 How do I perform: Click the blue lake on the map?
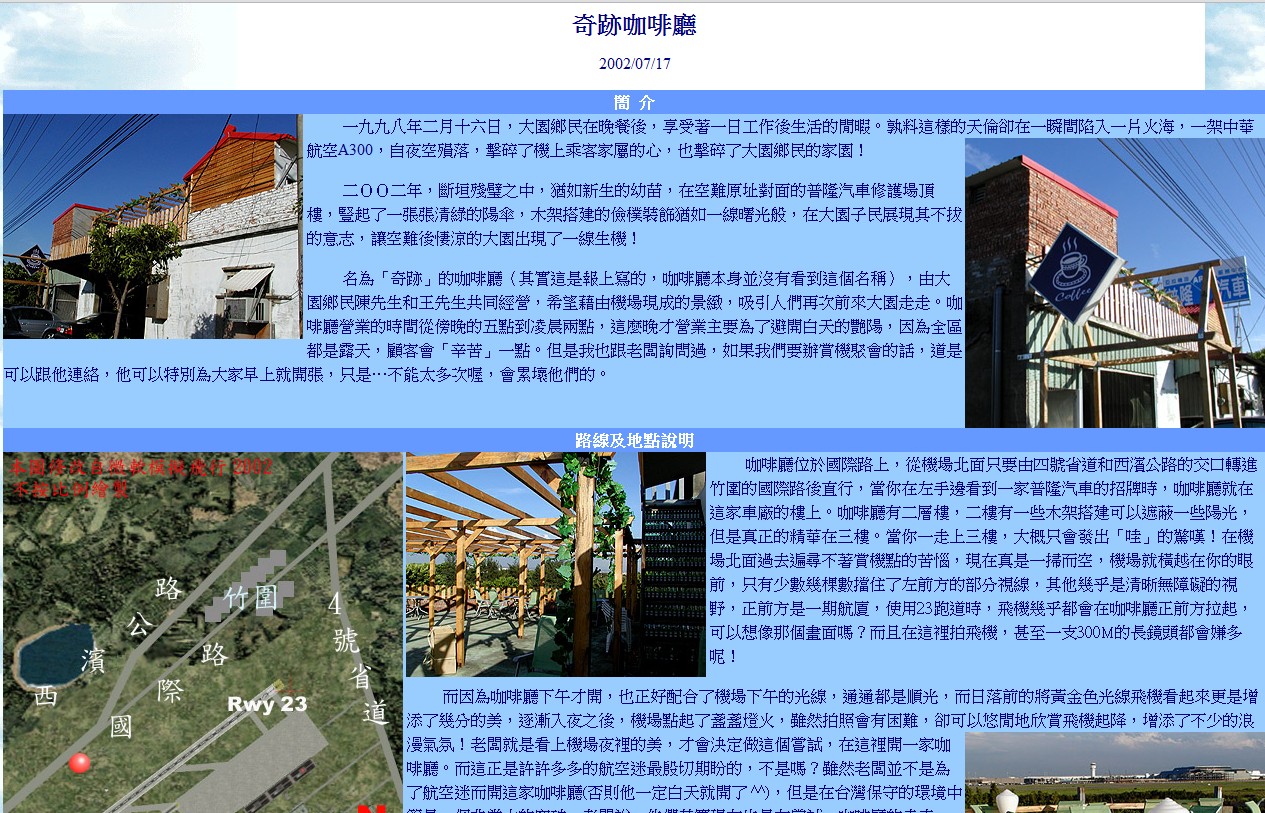(54, 656)
